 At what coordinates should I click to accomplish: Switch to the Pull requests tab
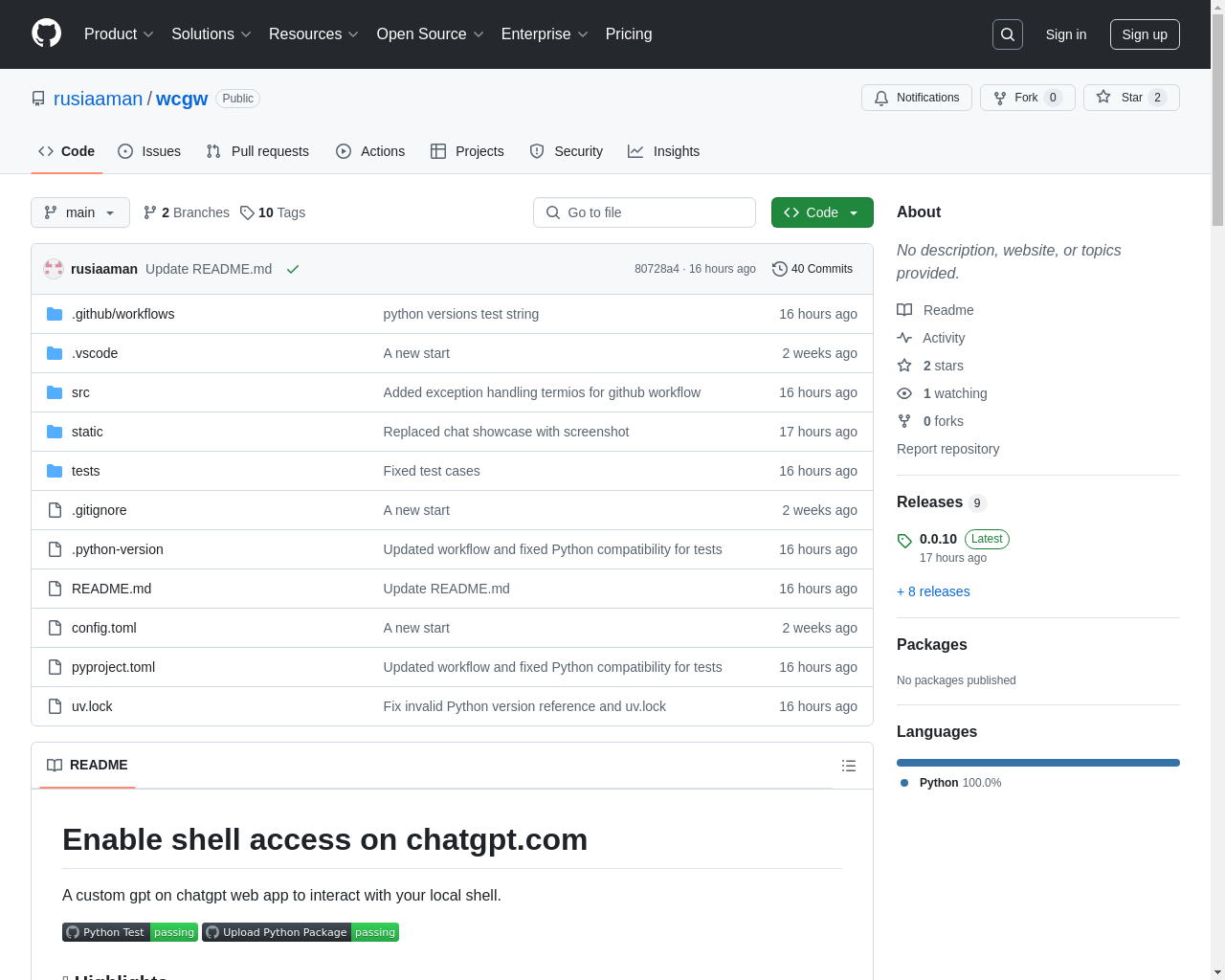[257, 151]
